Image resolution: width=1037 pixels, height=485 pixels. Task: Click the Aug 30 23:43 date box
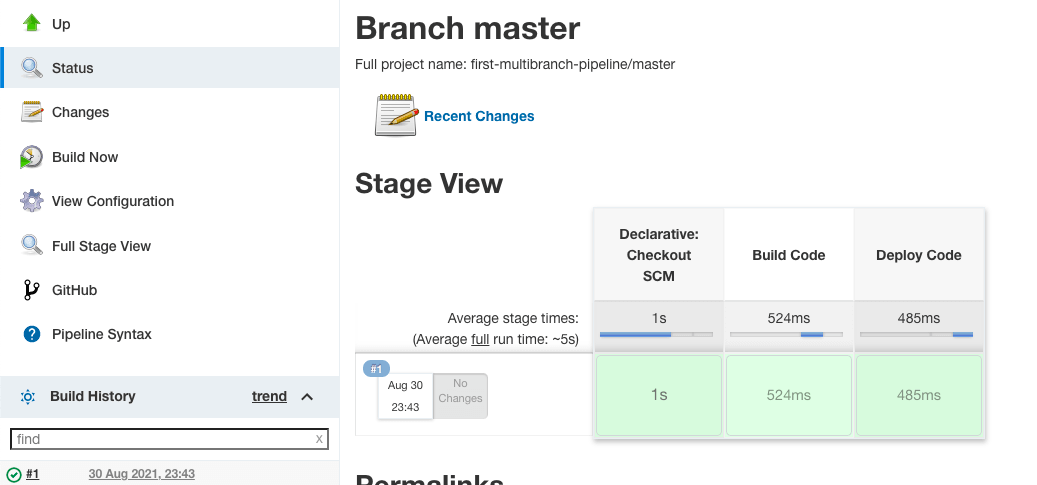click(x=405, y=396)
